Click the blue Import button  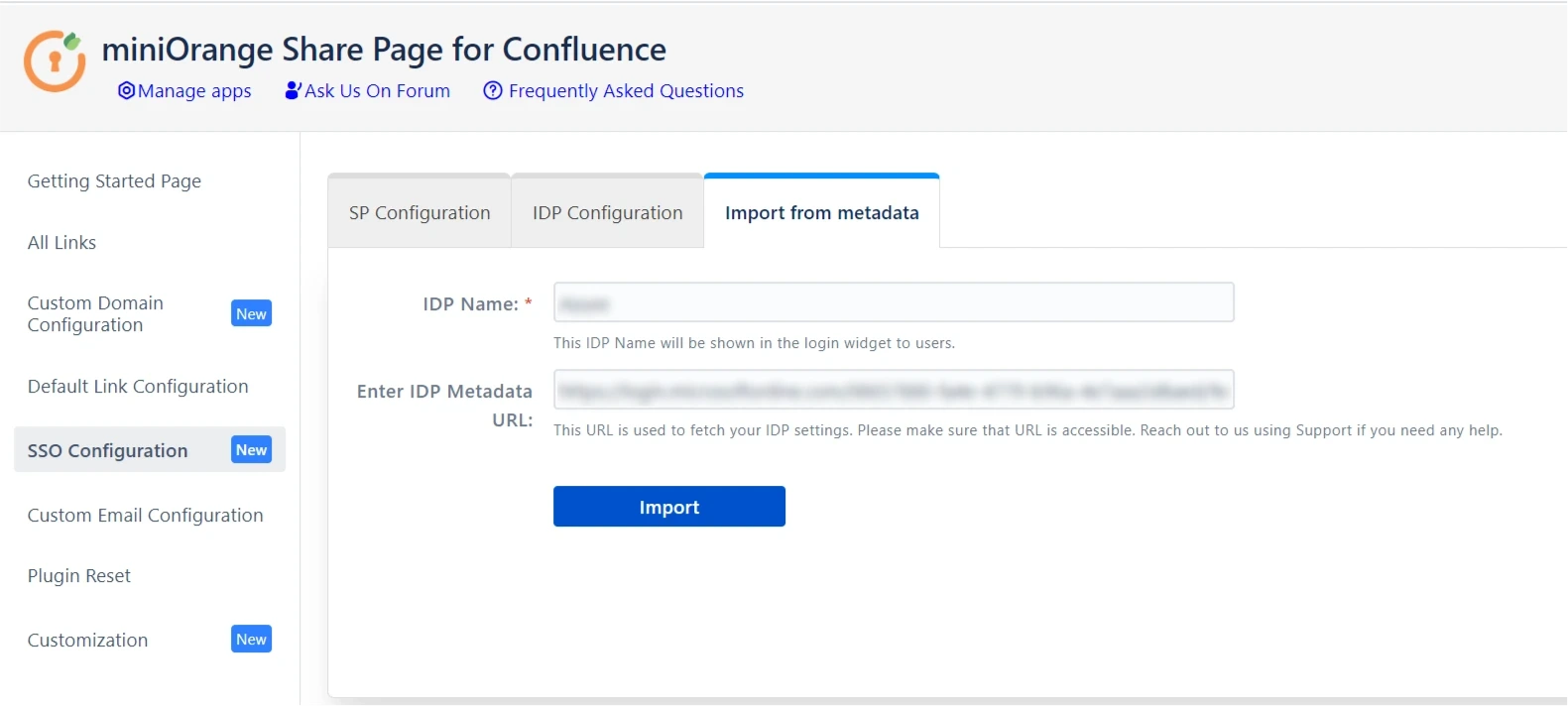pos(669,507)
